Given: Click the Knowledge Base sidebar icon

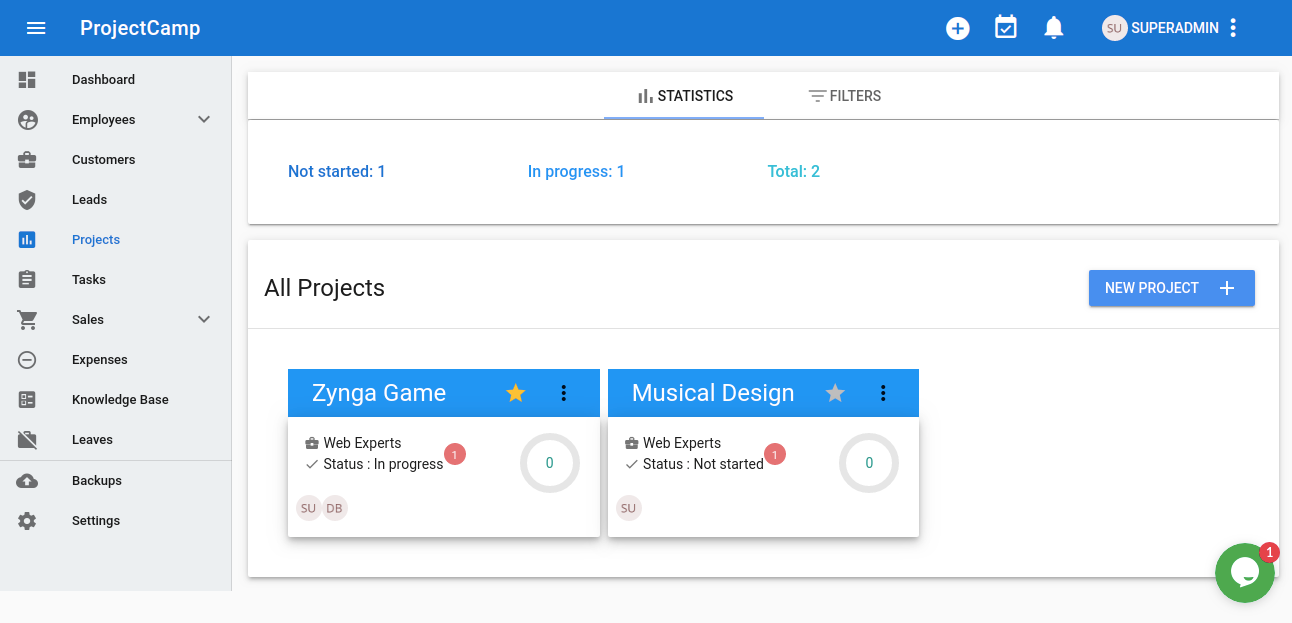Looking at the screenshot, I should [27, 400].
